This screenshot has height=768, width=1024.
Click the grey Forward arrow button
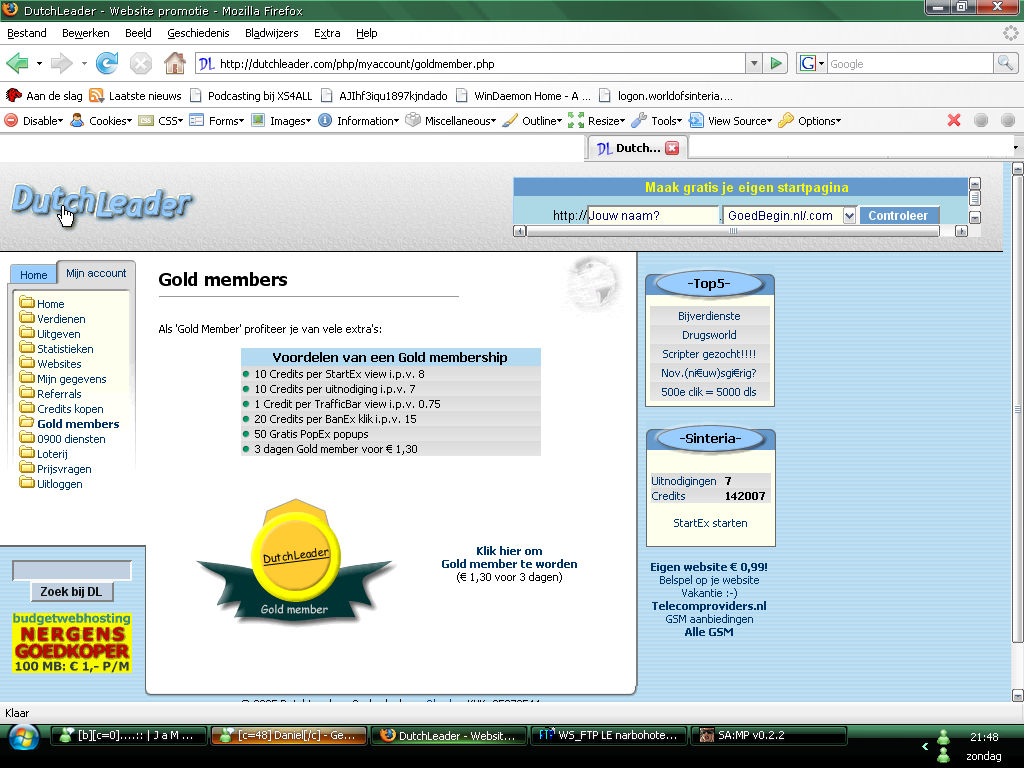click(61, 63)
